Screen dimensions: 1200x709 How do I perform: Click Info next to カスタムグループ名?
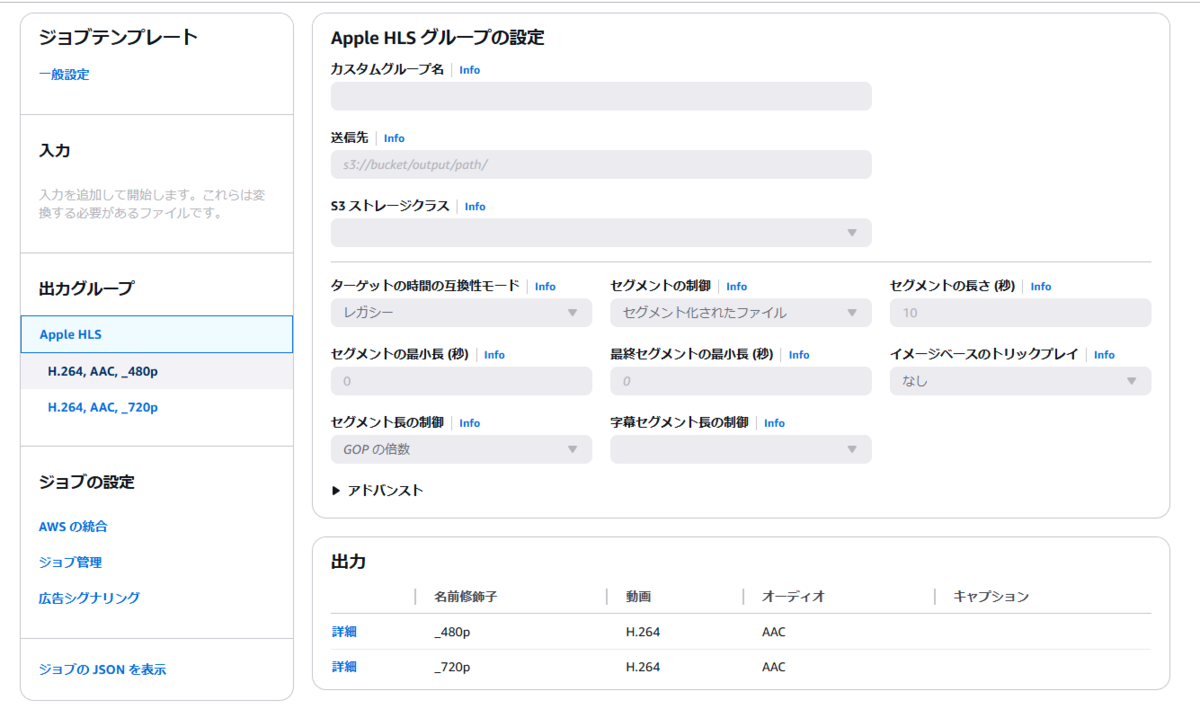(x=470, y=70)
